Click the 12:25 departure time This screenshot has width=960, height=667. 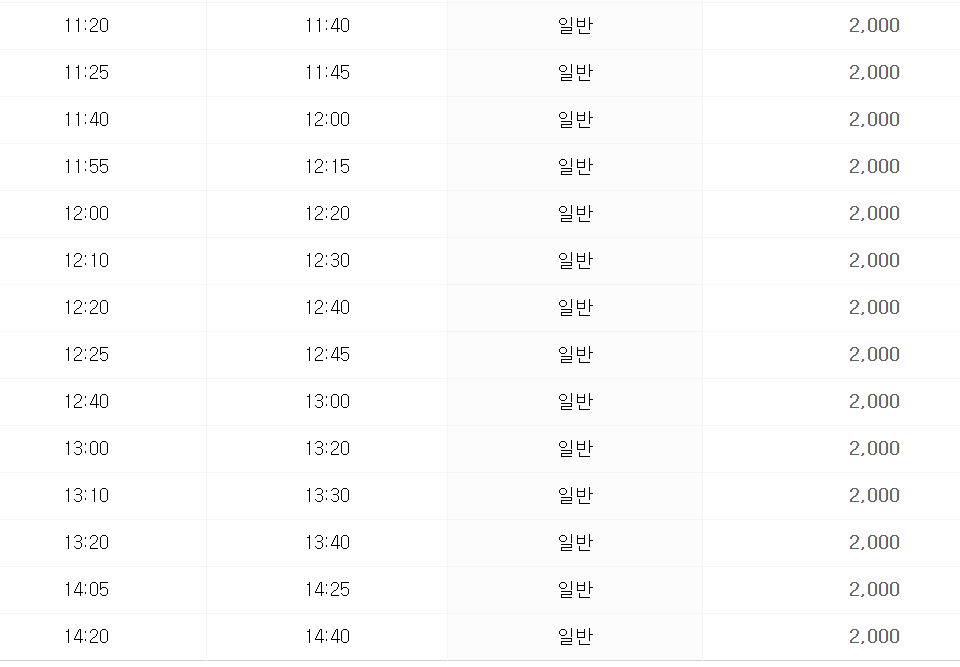coord(86,354)
